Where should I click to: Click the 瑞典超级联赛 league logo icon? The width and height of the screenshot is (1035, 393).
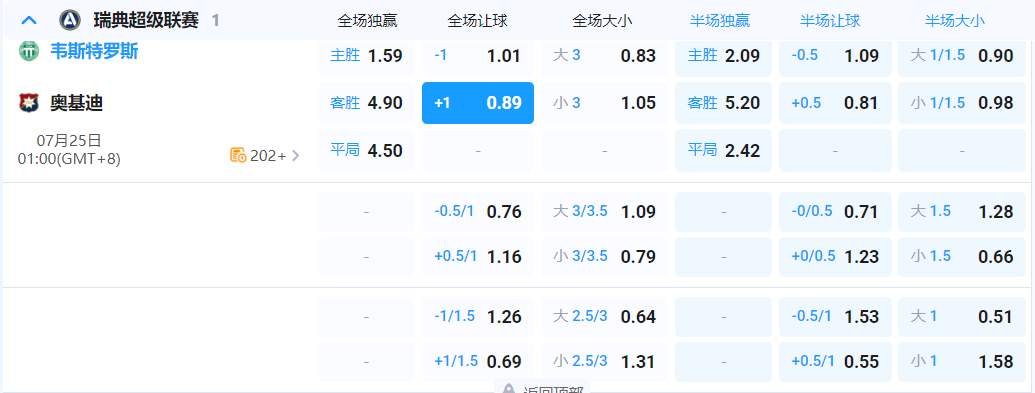(x=69, y=20)
